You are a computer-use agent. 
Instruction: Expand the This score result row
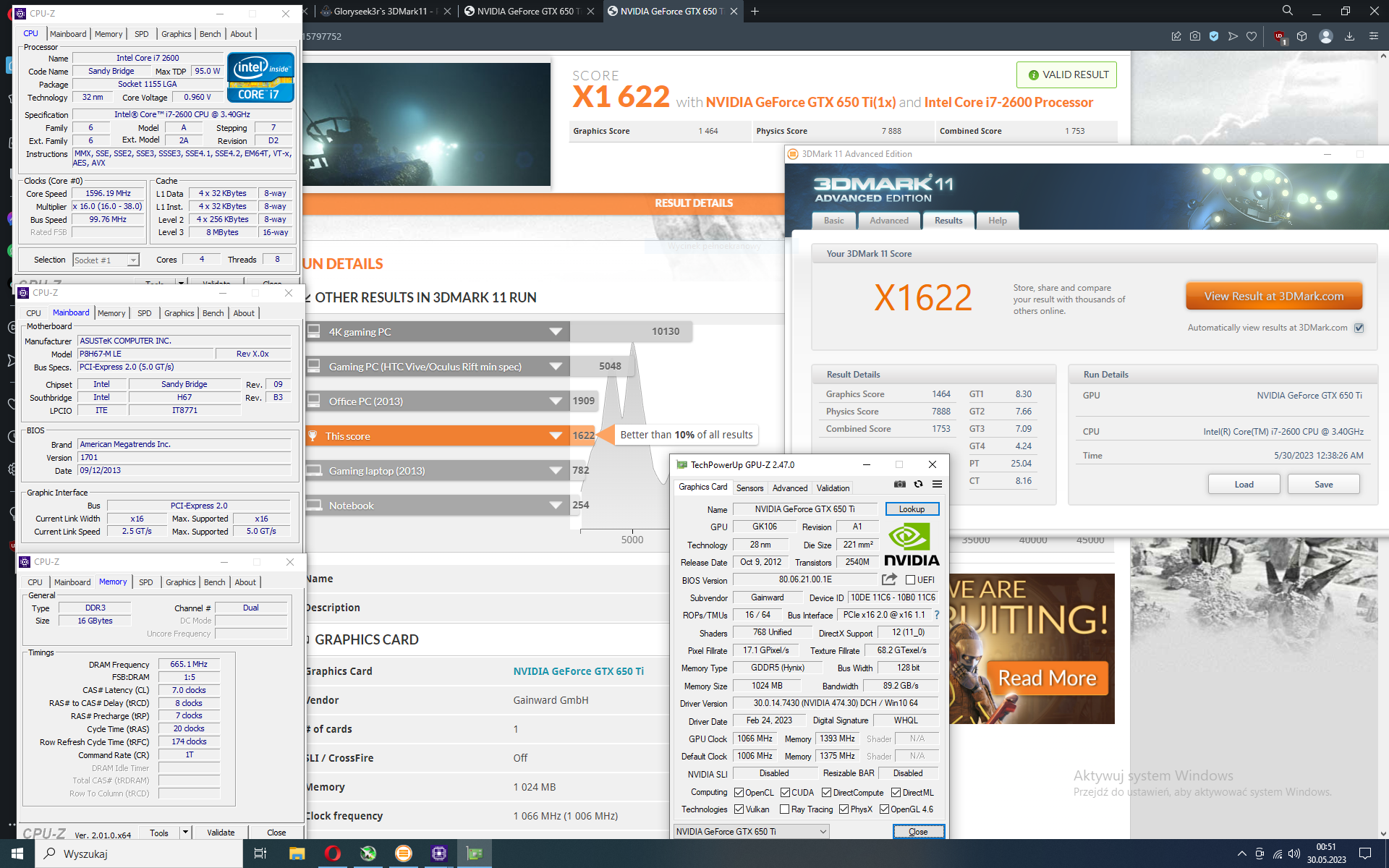(x=556, y=435)
